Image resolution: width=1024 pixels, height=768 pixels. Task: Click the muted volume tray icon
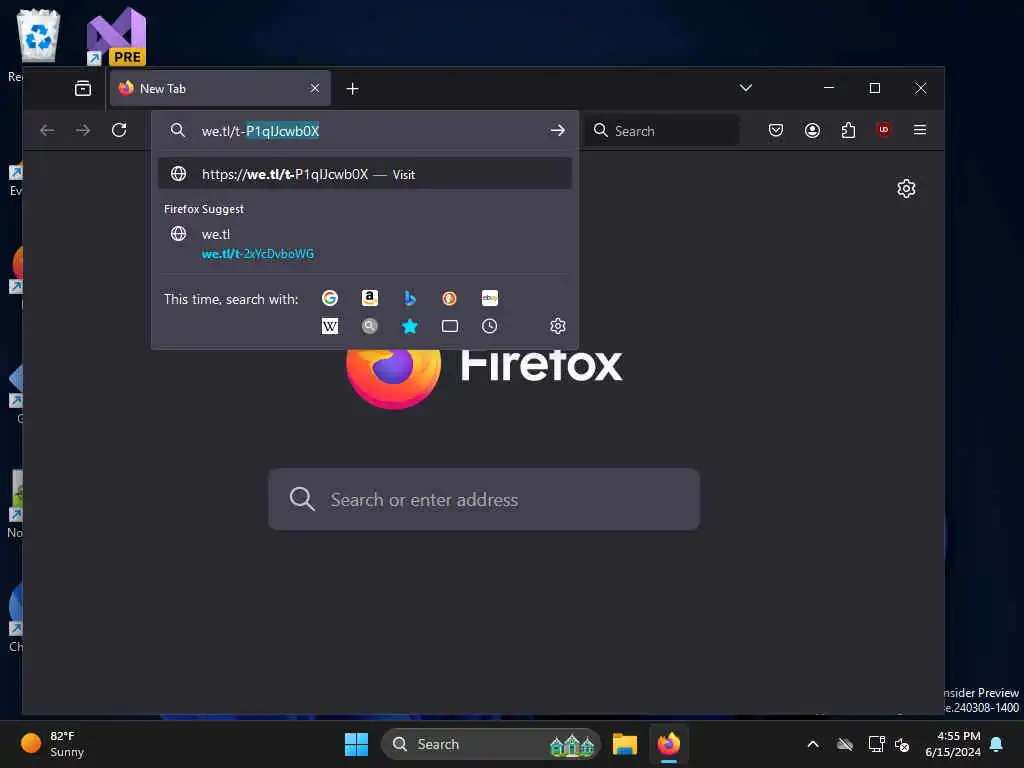click(x=903, y=744)
